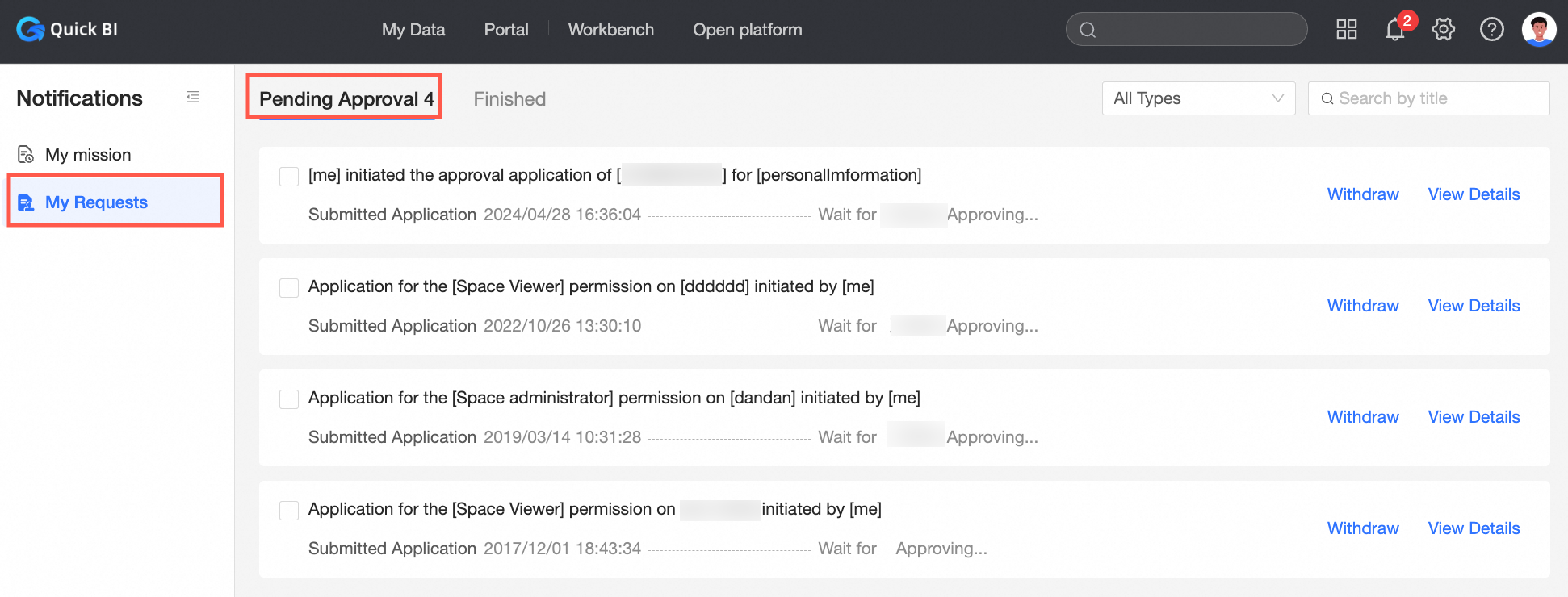This screenshot has width=1568, height=597.
Task: Check the dddddd Space Viewer application
Action: (289, 287)
